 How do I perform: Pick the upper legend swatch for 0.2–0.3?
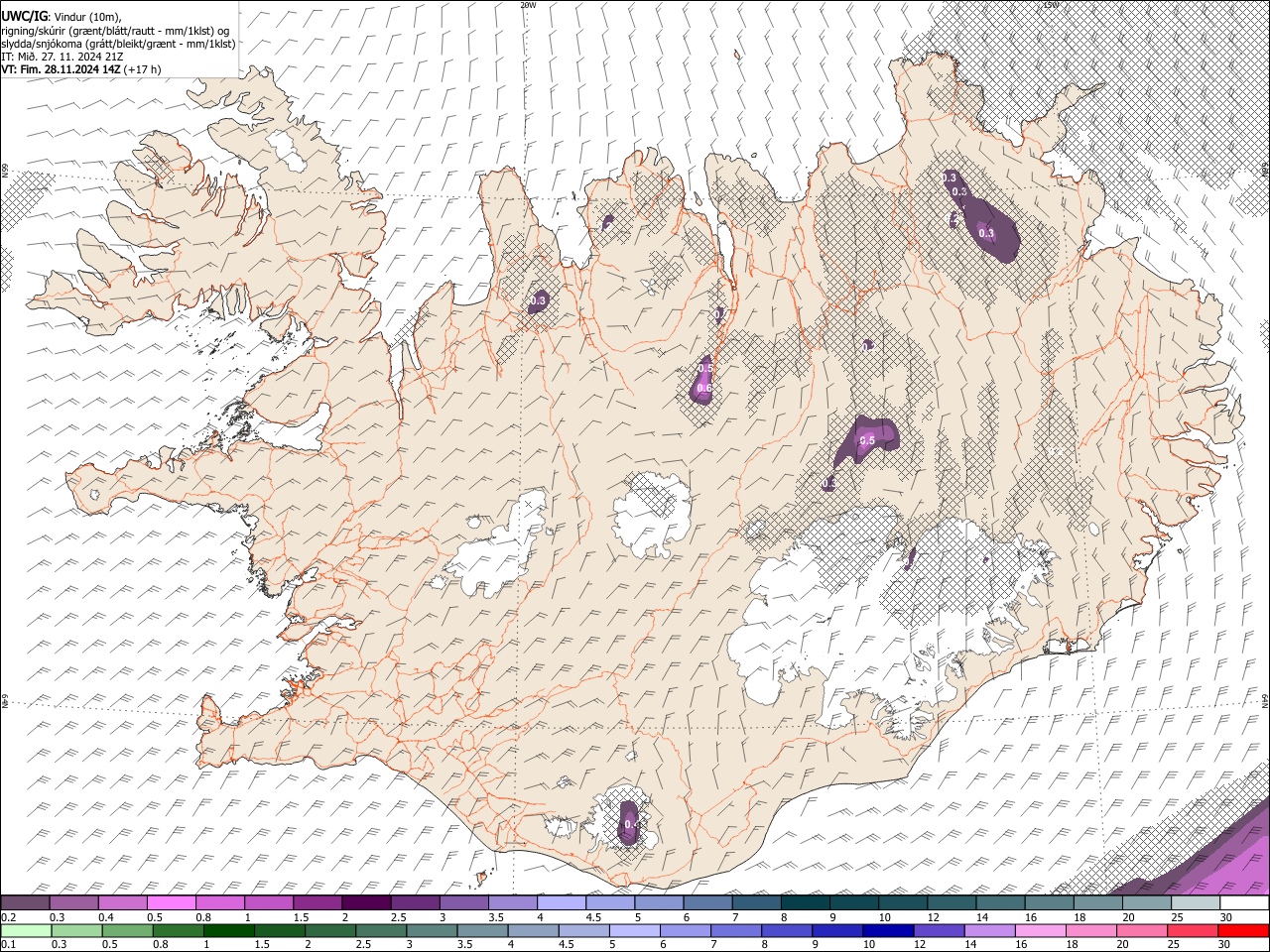click(26, 902)
